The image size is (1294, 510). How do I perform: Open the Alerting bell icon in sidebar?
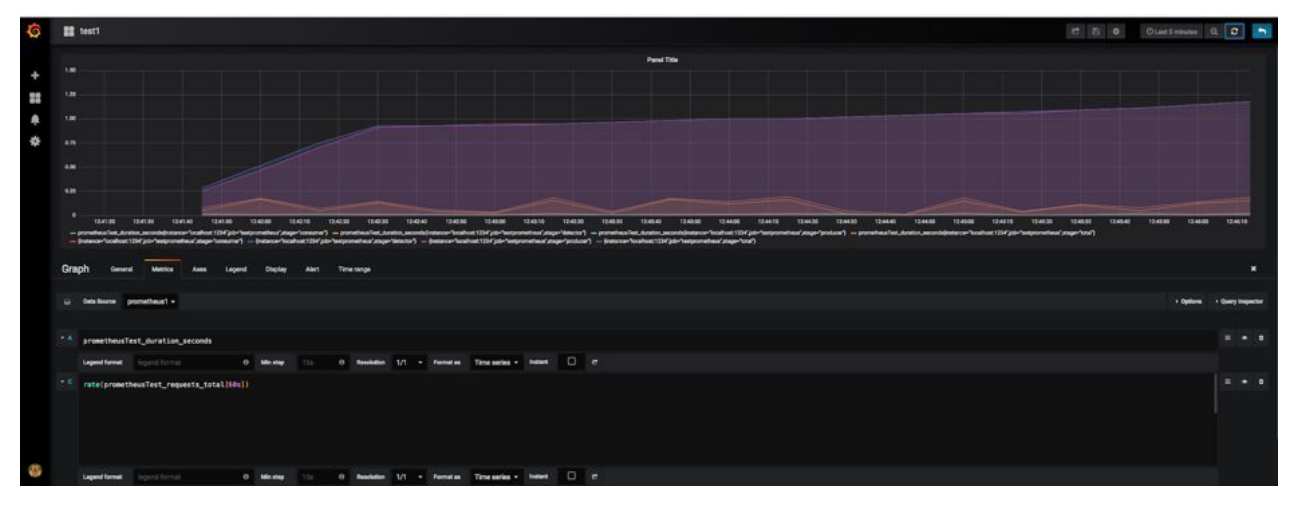pos(35,119)
